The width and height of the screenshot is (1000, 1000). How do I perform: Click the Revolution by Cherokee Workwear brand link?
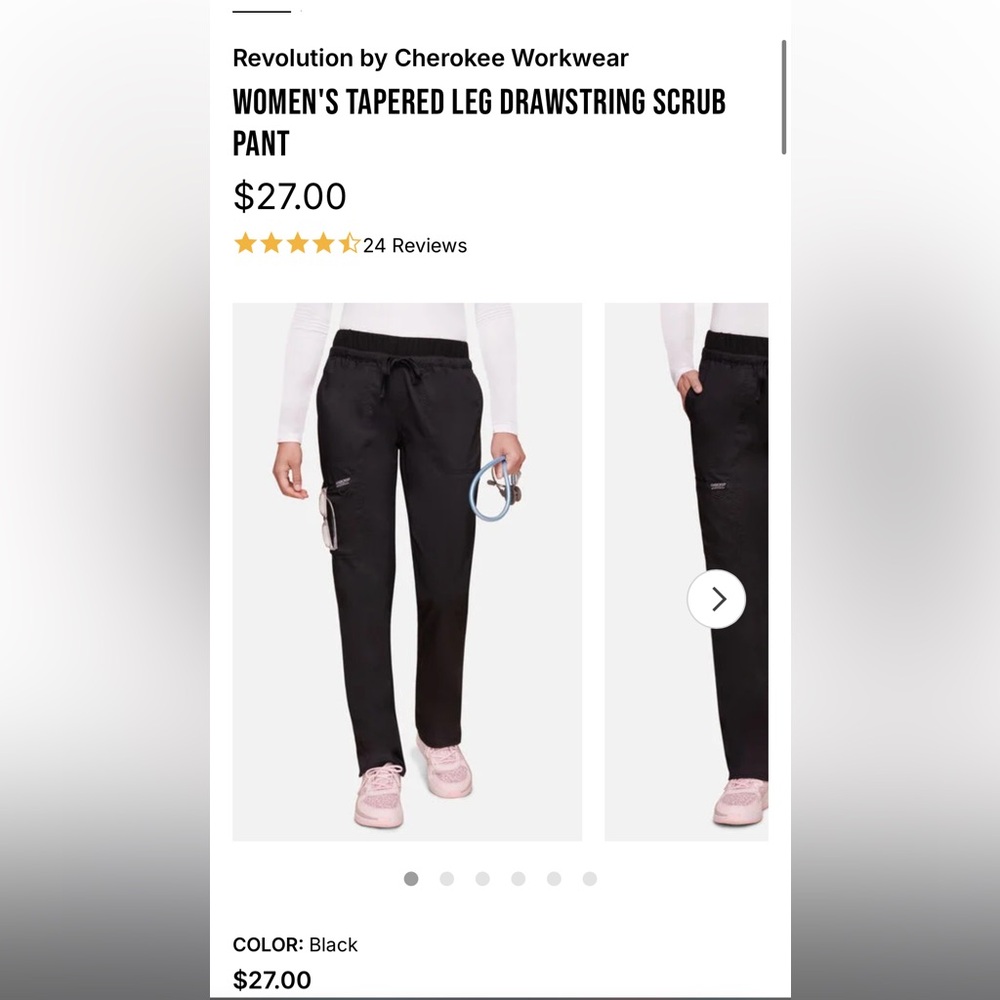pos(430,58)
